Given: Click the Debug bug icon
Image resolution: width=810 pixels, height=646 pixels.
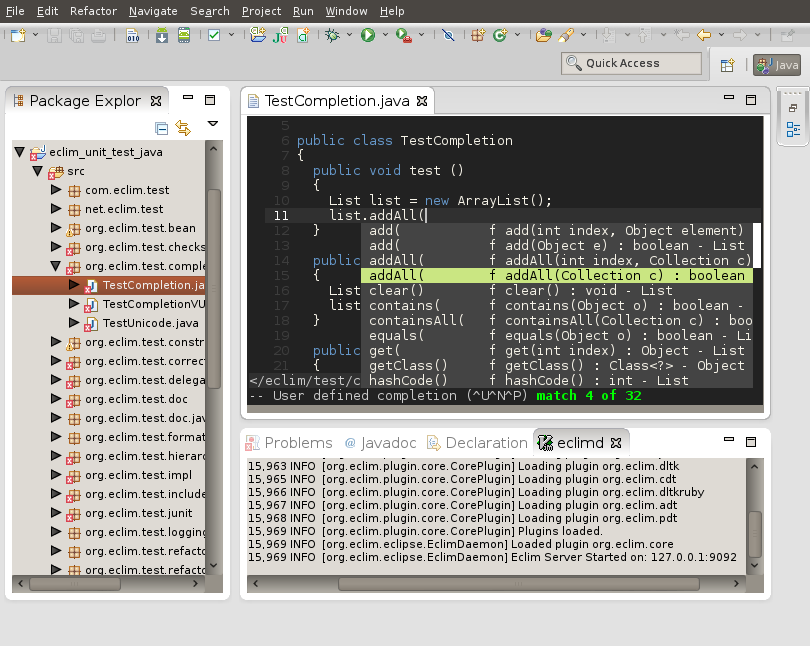Looking at the screenshot, I should [x=333, y=35].
